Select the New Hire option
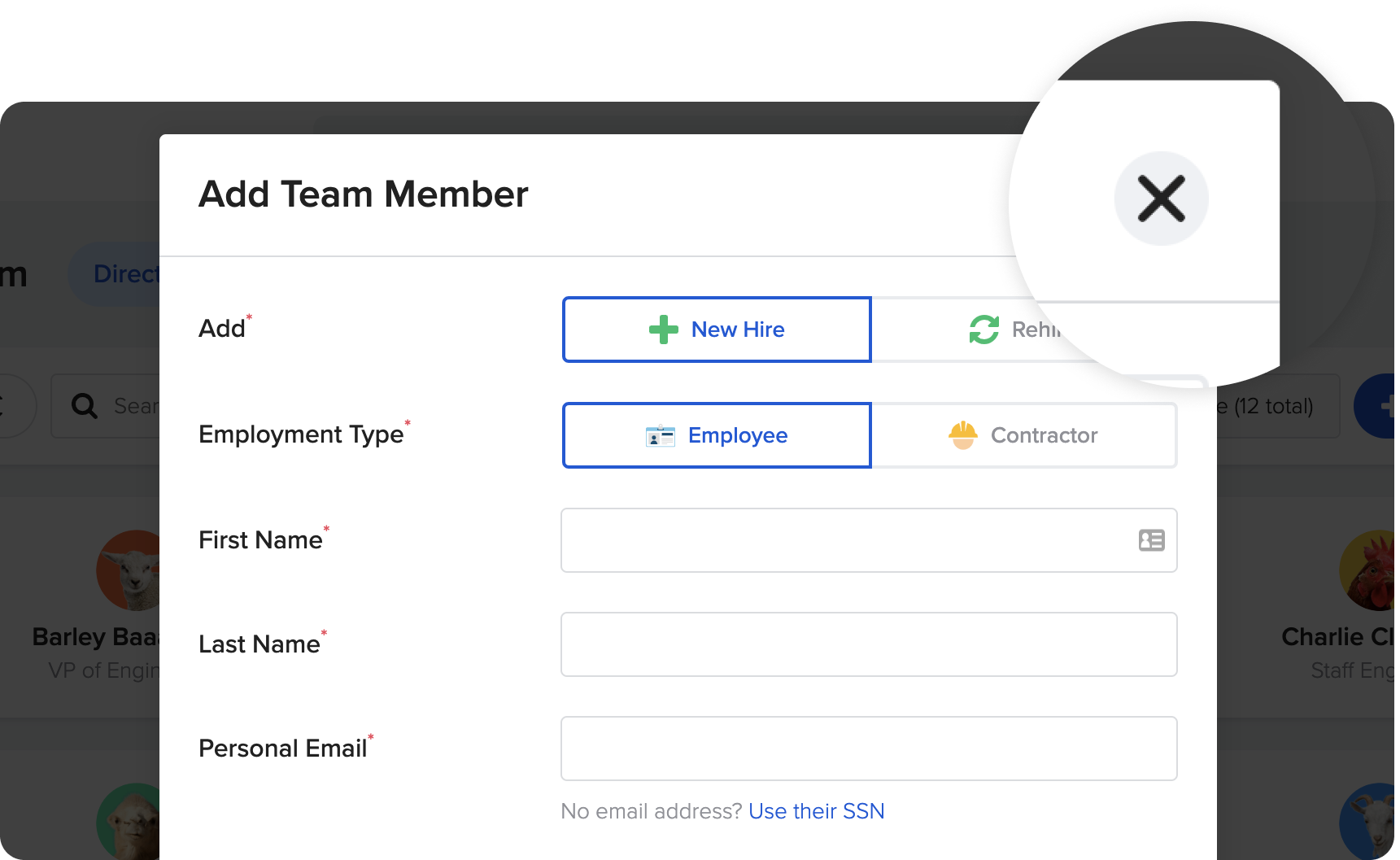Viewport: 1400px width, 860px height. (x=717, y=330)
